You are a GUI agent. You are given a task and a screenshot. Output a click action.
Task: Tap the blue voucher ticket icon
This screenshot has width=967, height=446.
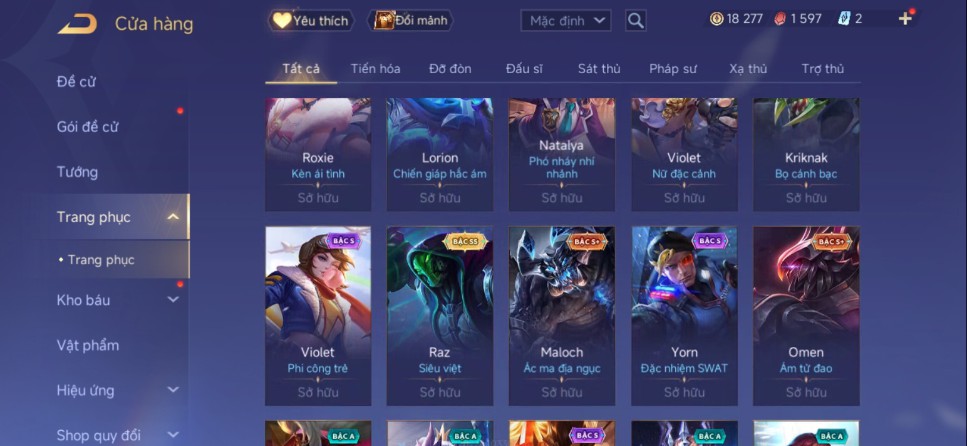[844, 19]
